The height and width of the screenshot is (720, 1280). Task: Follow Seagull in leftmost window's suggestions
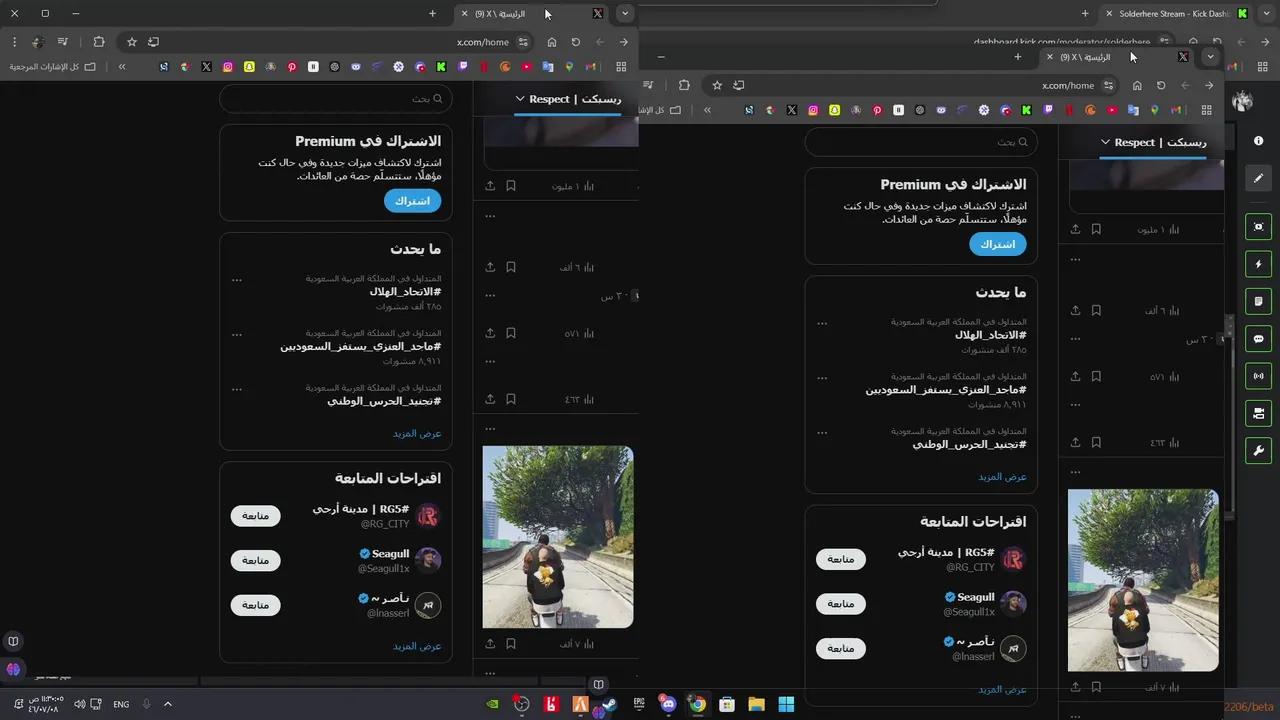[255, 560]
